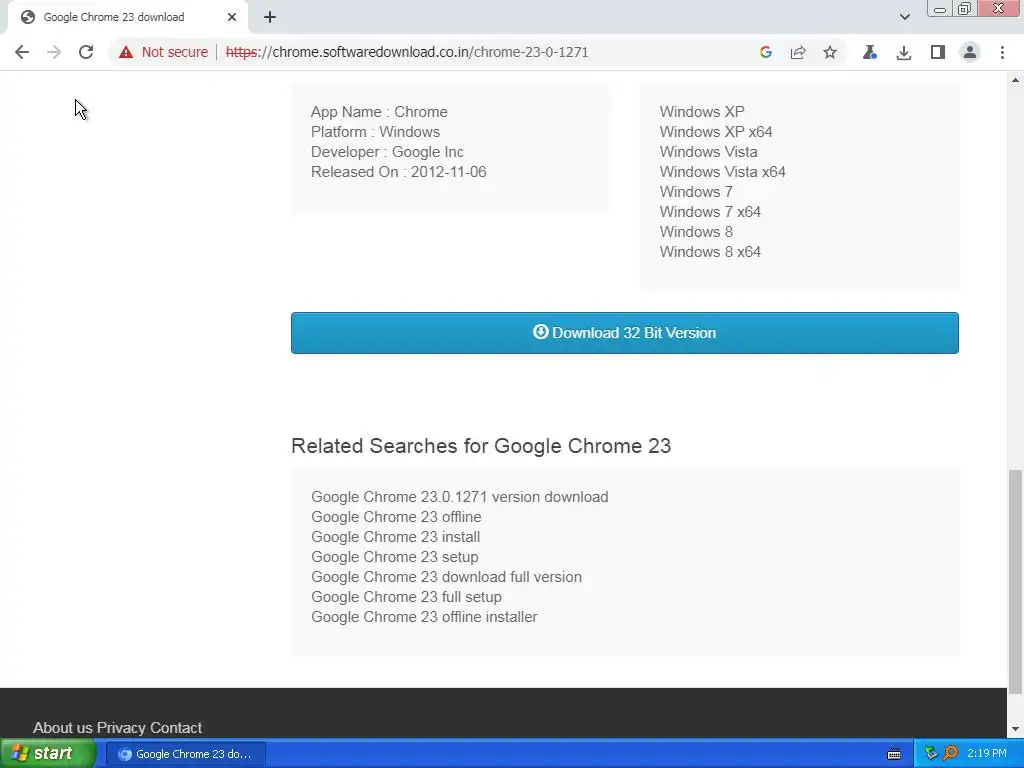
Task: Click the on-screen keyboard taskbar icon
Action: pos(894,754)
